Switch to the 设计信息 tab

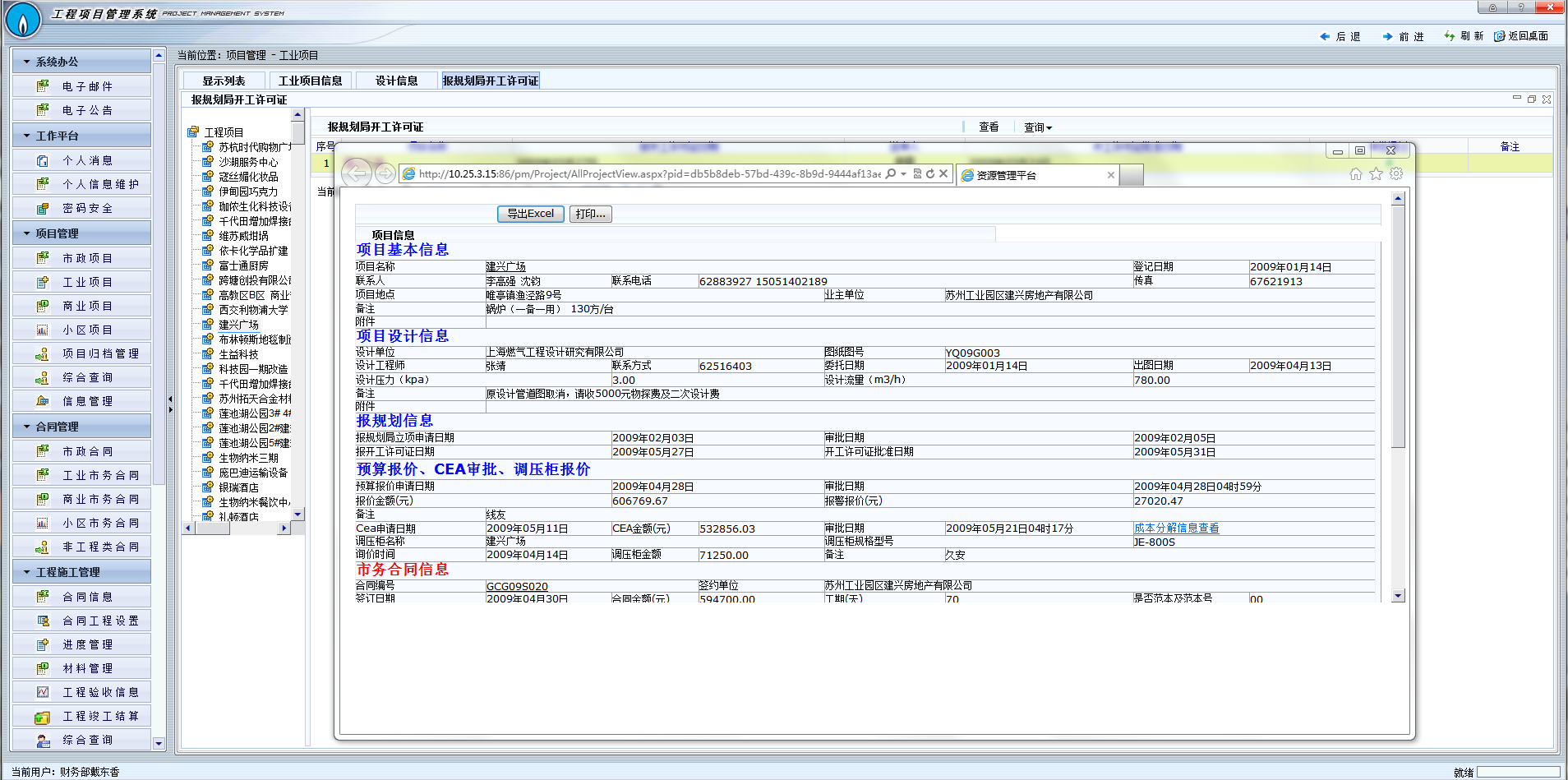396,81
